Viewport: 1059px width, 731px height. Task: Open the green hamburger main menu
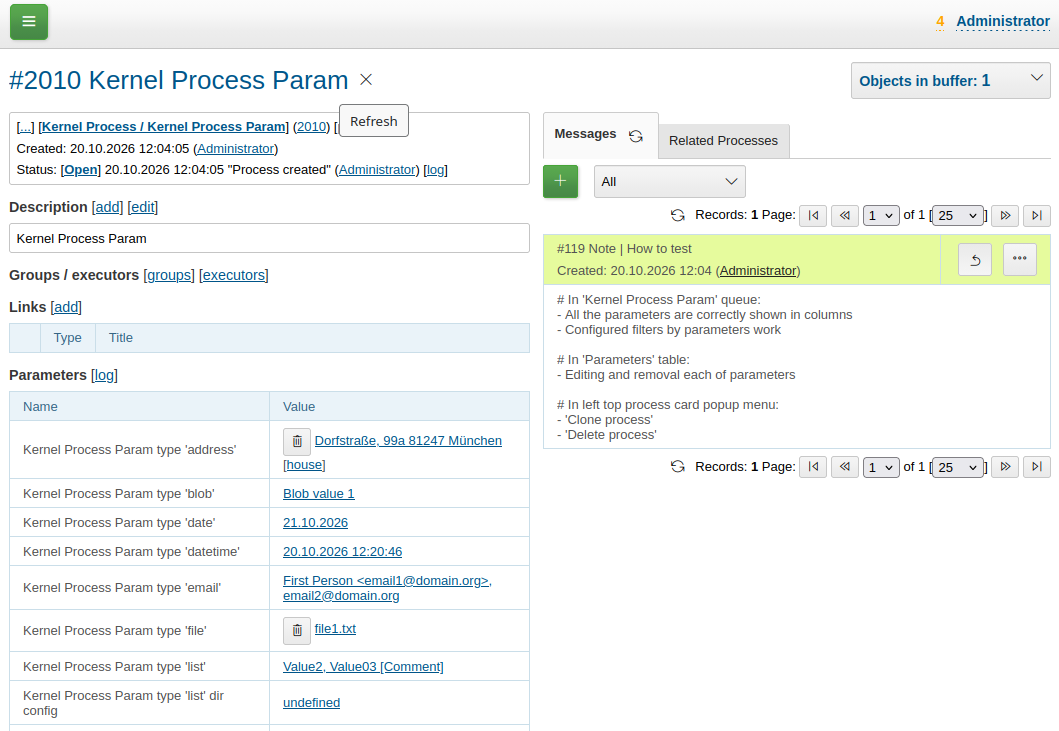pos(29,22)
